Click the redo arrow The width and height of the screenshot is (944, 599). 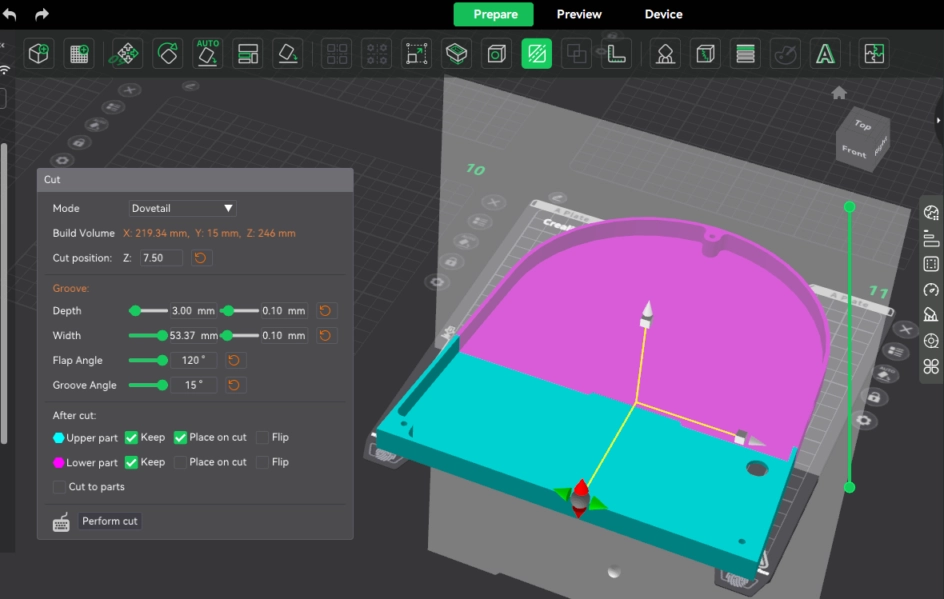tap(42, 14)
